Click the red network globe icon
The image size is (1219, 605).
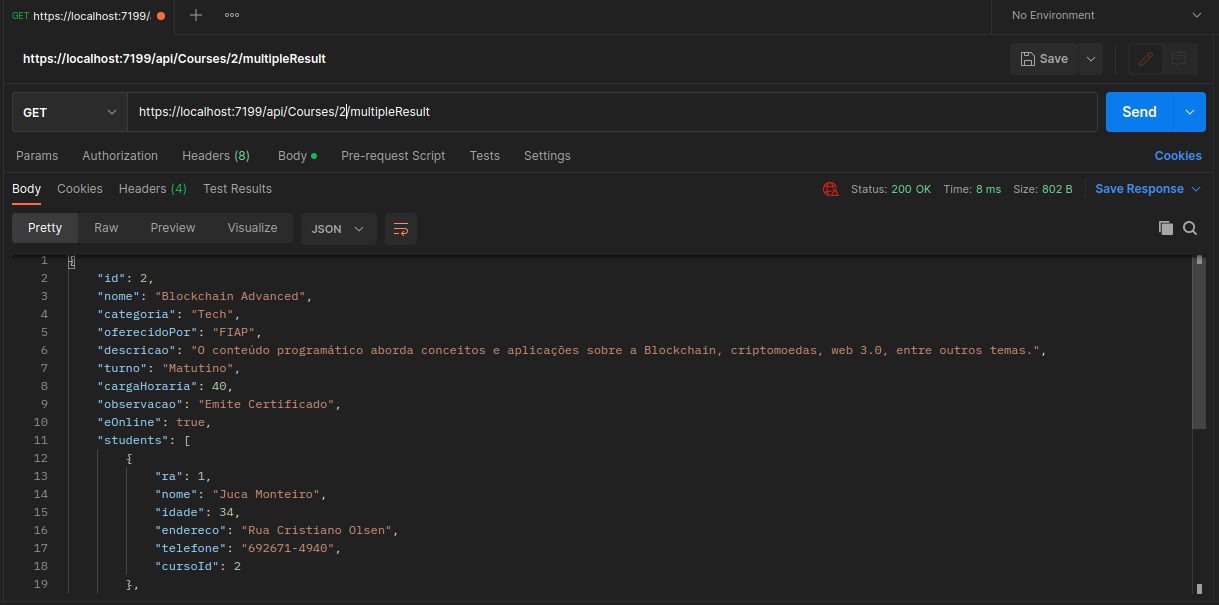830,189
